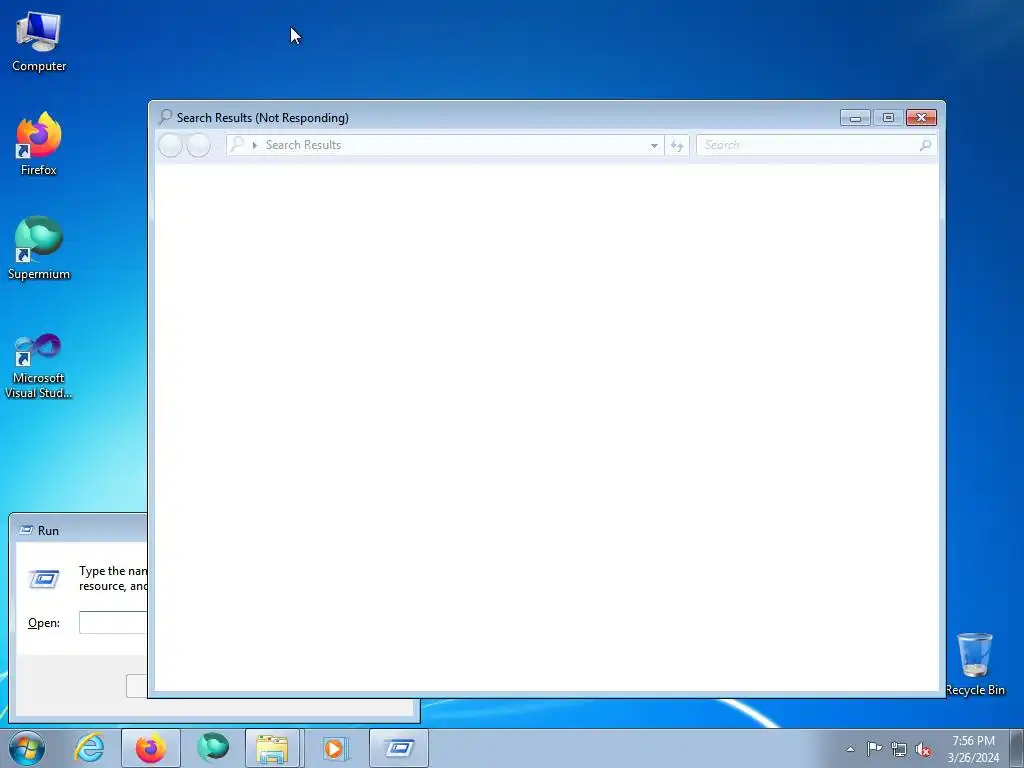Screen dimensions: 1024x768
Task: Open the Action Center flag icon
Action: (x=874, y=749)
